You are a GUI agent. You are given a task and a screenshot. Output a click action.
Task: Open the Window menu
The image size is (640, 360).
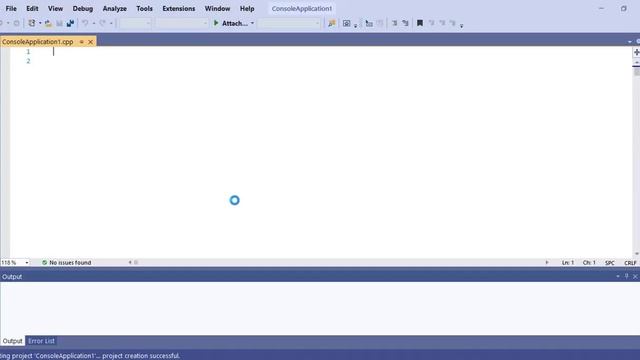pyautogui.click(x=218, y=9)
